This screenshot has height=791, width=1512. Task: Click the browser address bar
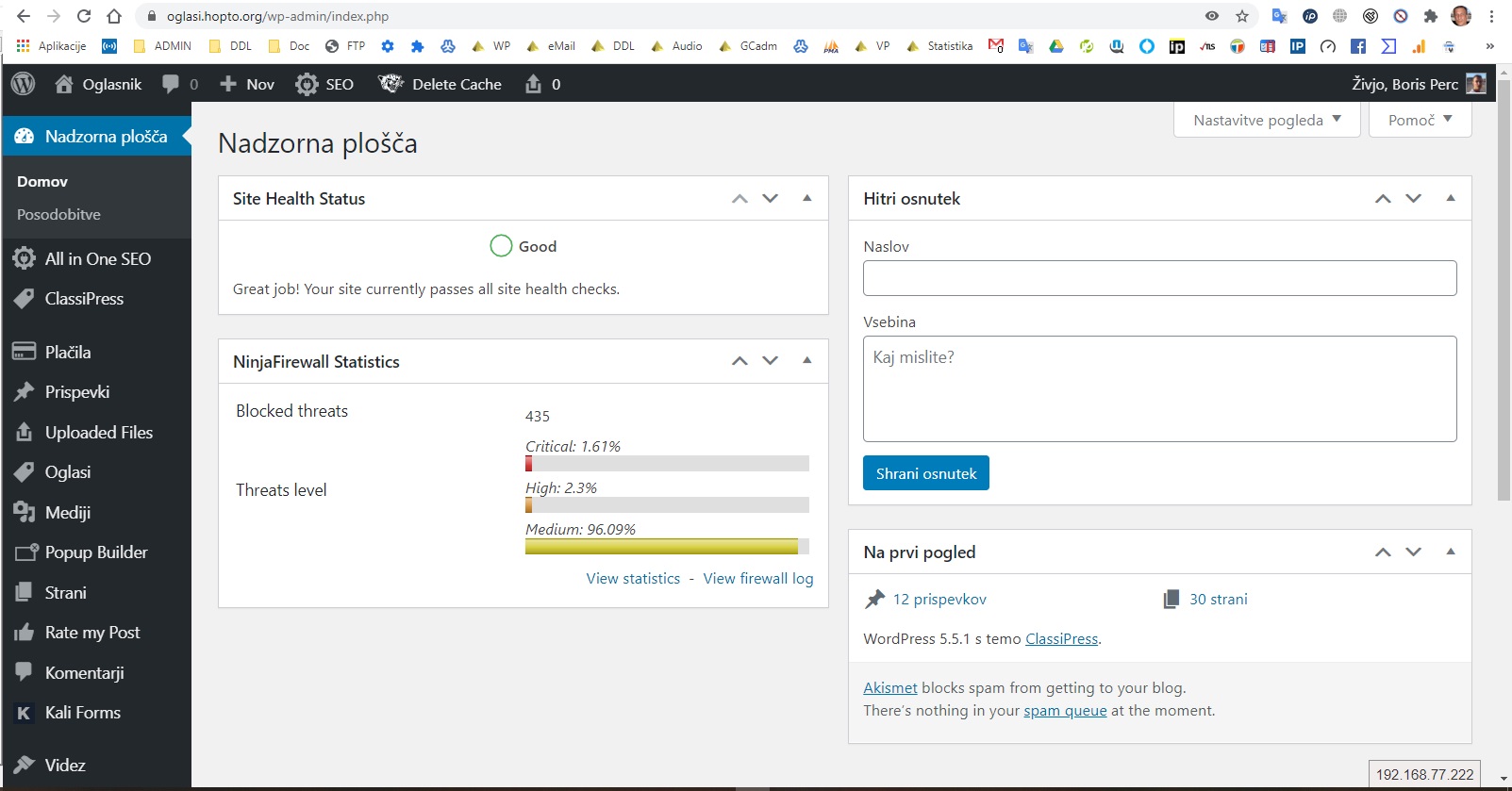click(670, 16)
